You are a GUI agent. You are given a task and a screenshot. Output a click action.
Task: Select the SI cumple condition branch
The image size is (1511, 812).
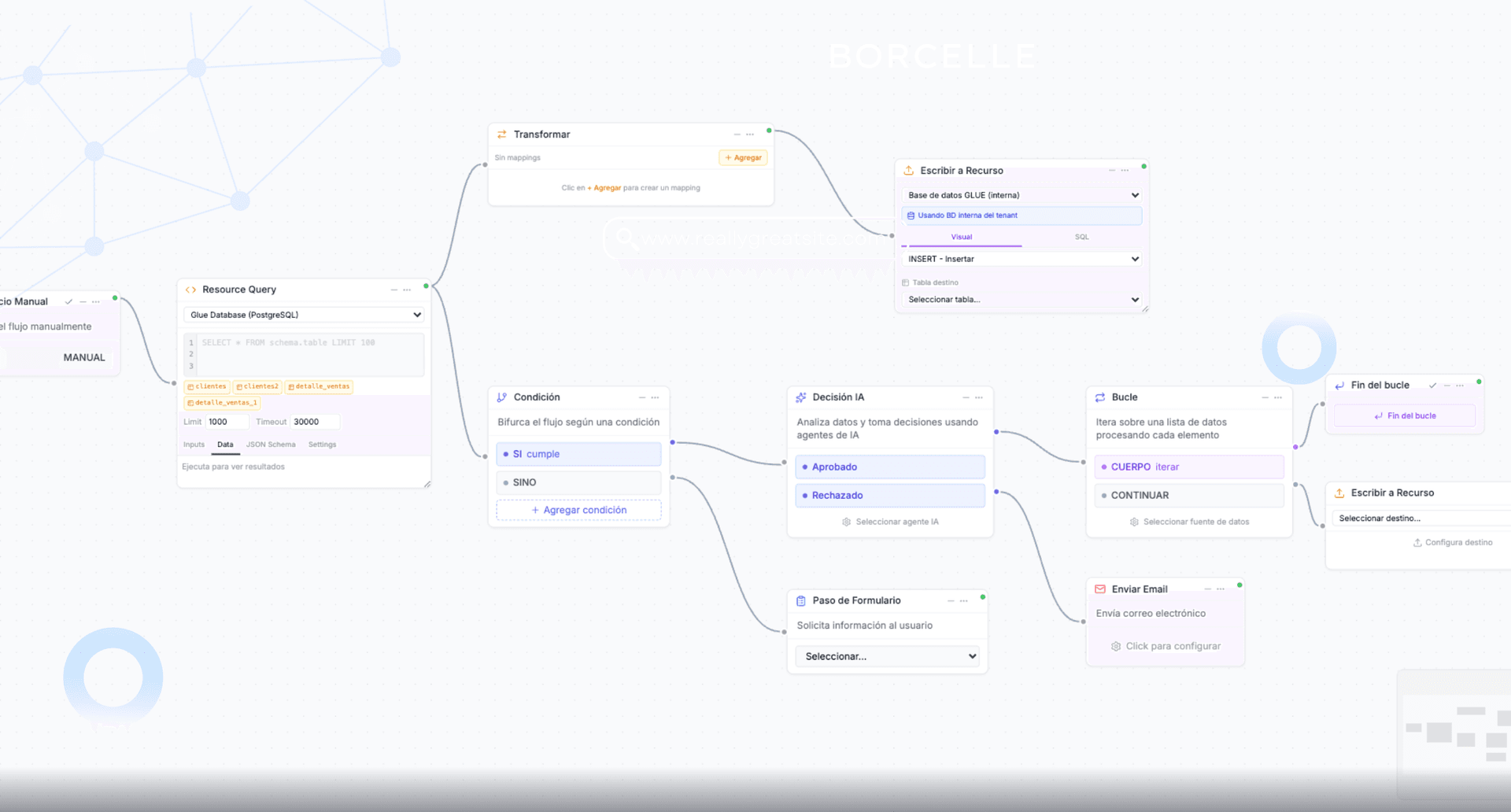click(578, 454)
